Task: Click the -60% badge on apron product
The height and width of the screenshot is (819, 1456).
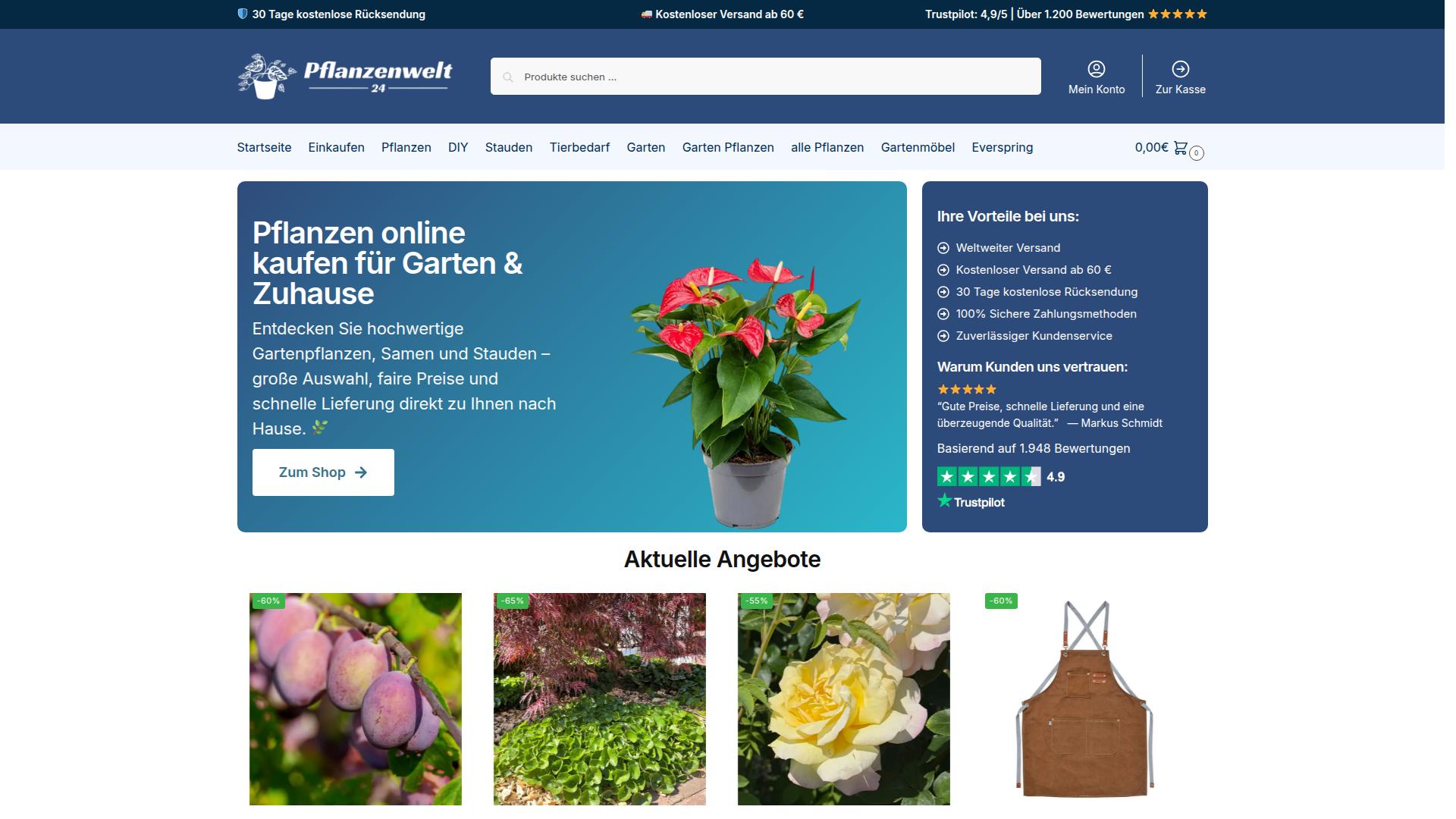Action: [1001, 601]
